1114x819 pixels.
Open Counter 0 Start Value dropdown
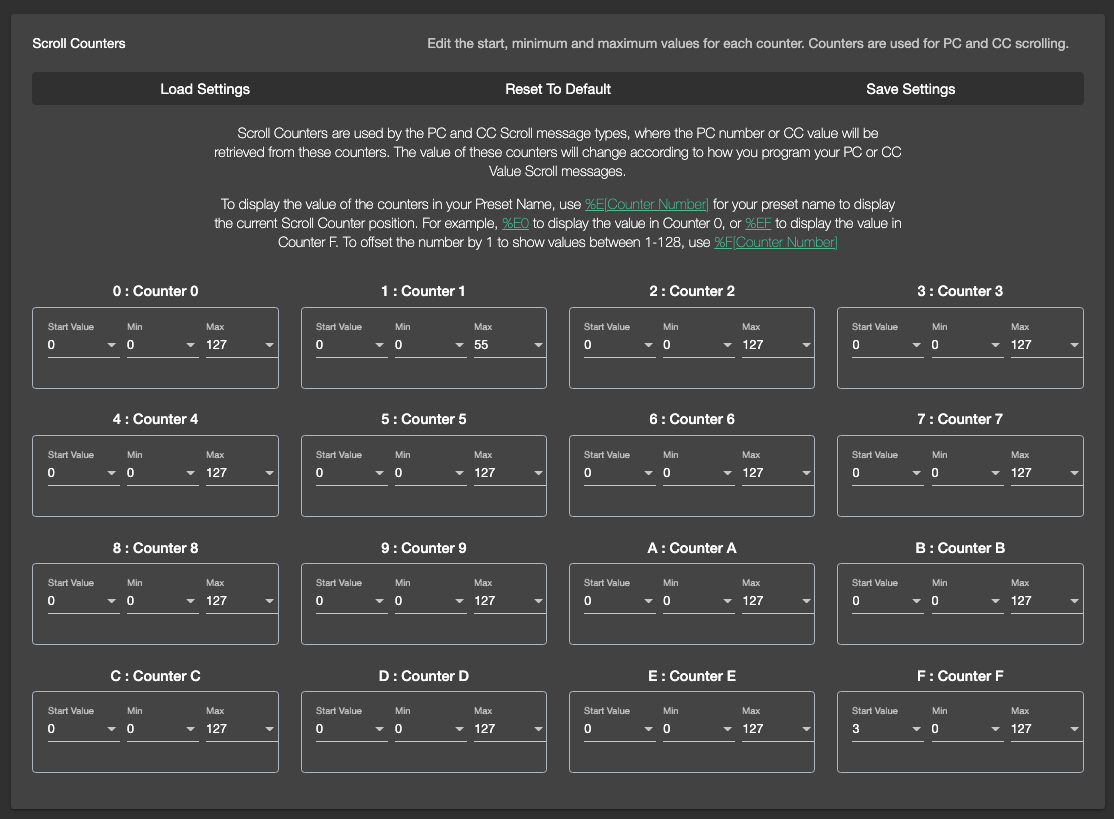(83, 345)
